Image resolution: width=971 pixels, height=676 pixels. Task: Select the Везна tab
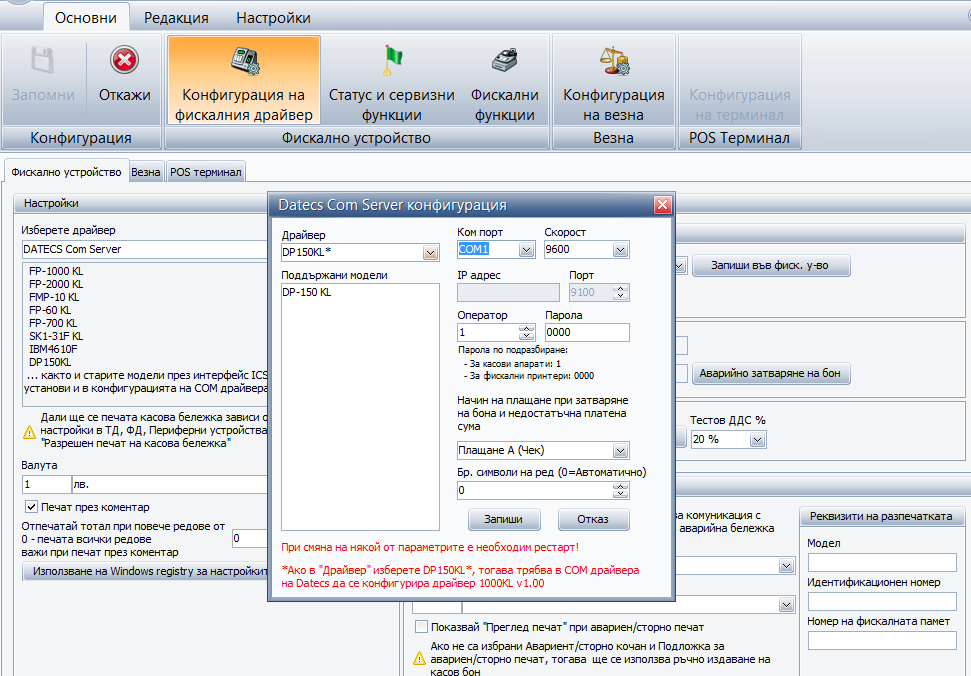(146, 172)
